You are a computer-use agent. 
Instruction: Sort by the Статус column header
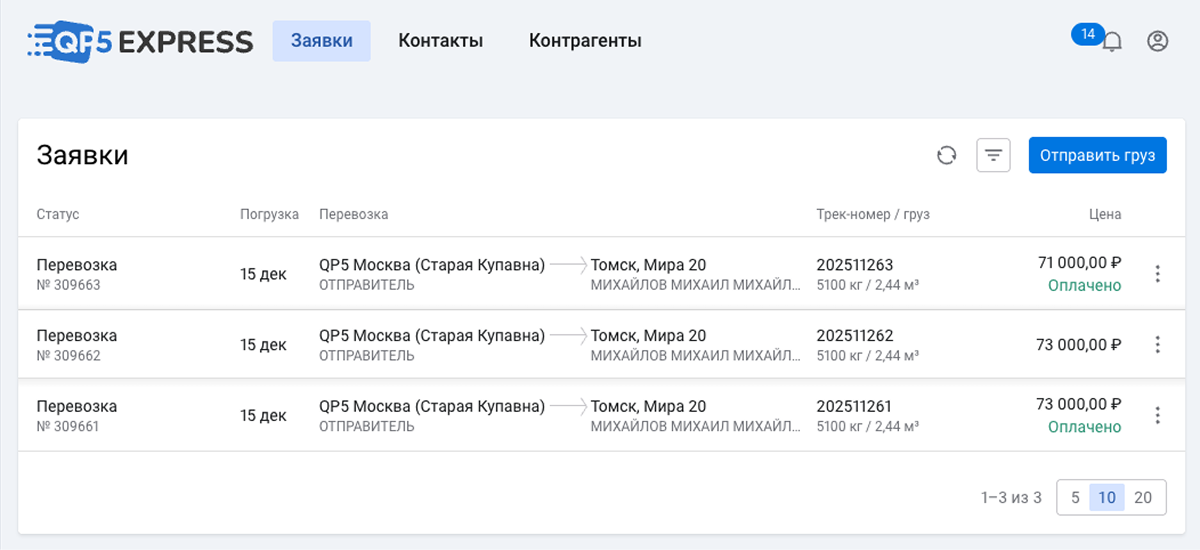(58, 214)
